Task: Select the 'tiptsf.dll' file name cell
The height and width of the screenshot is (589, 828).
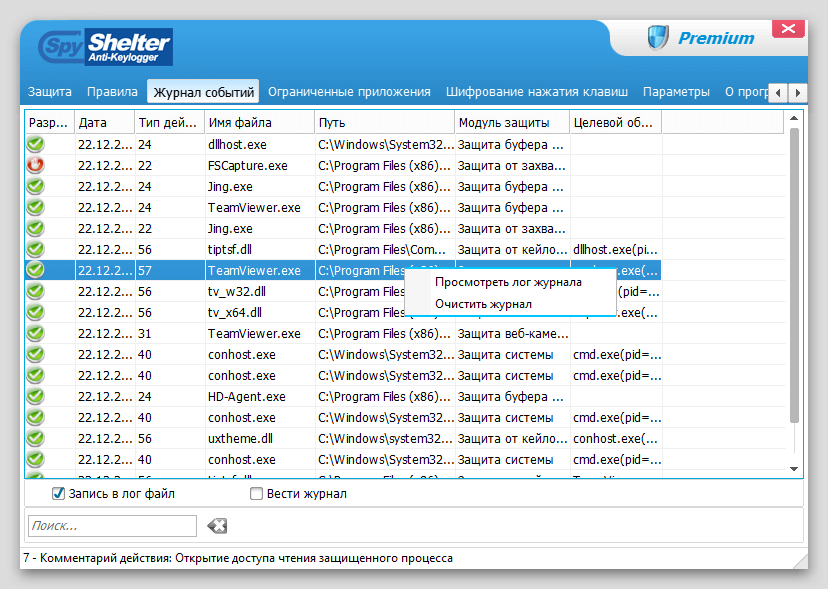Action: pyautogui.click(x=230, y=249)
